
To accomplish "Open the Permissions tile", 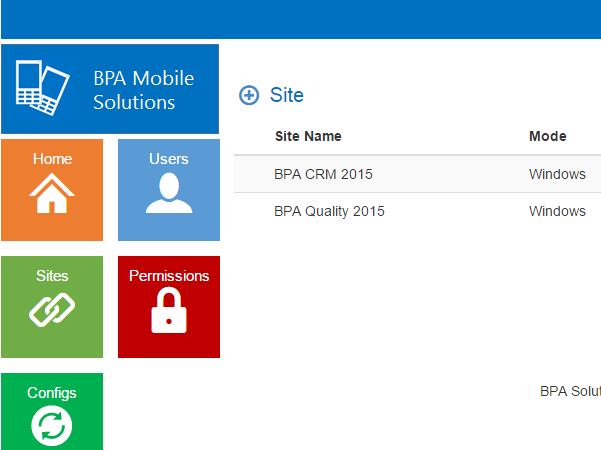I will pos(169,307).
